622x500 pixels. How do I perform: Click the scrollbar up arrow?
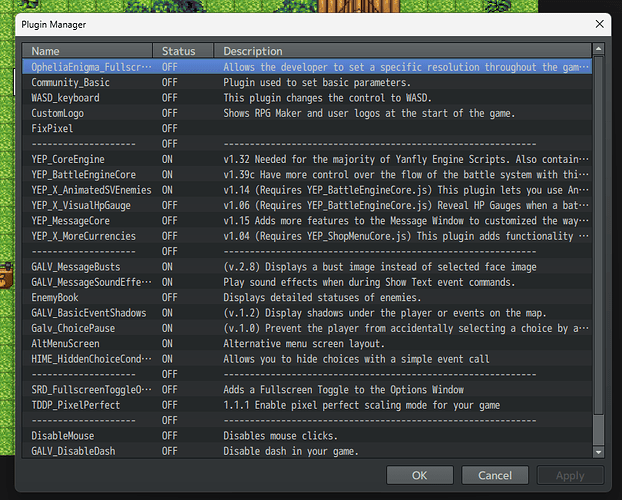coord(598,49)
